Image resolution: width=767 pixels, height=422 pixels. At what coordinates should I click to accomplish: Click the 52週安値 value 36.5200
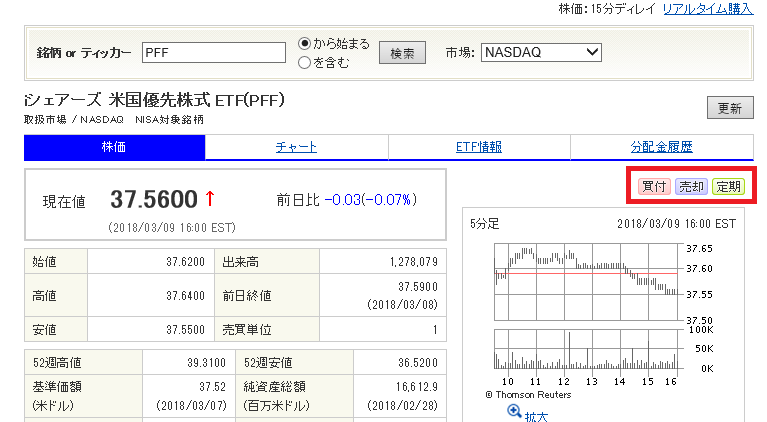pyautogui.click(x=418, y=363)
